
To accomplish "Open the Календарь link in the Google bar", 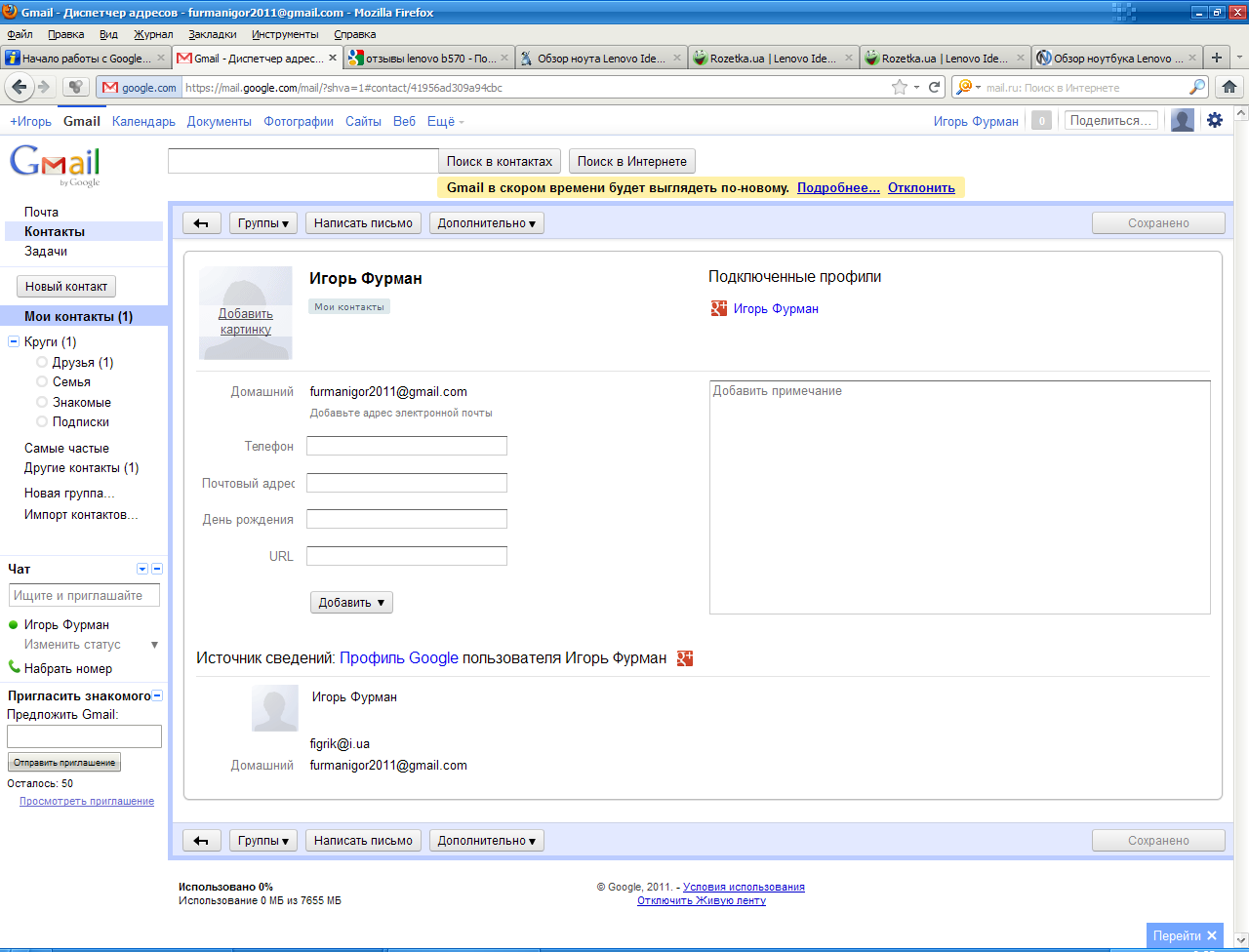I will tap(143, 121).
